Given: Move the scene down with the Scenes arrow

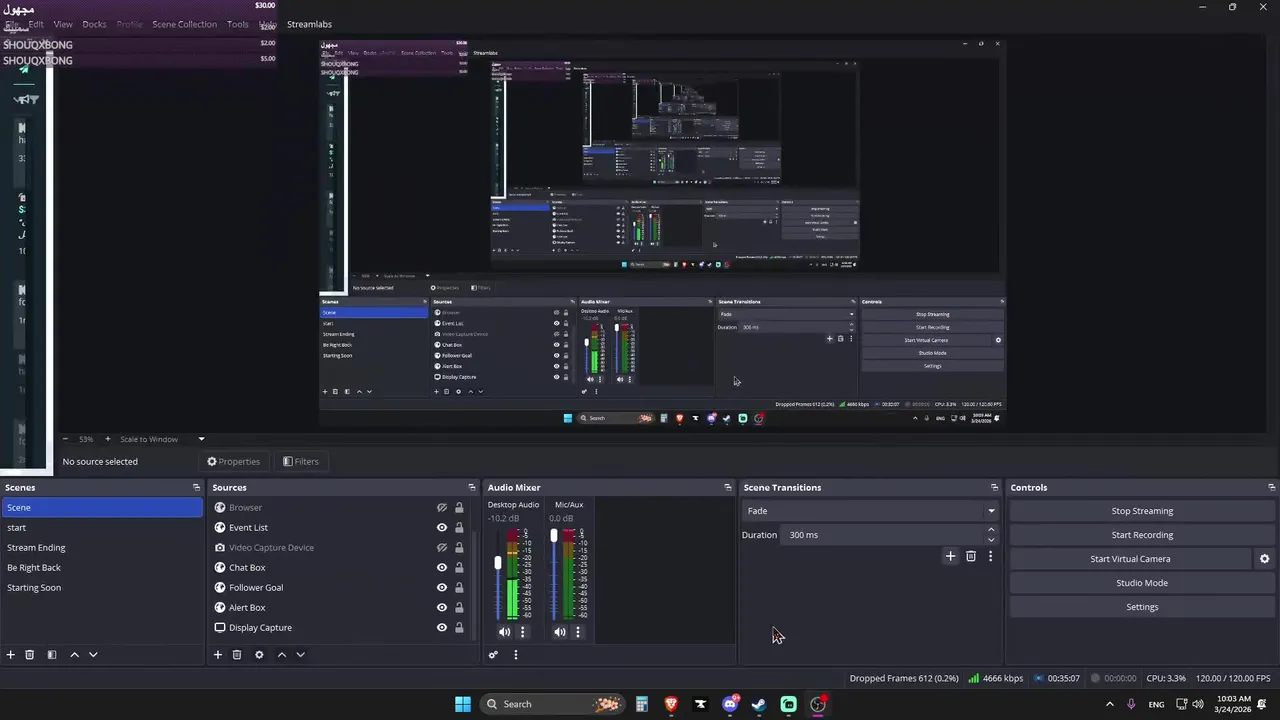Looking at the screenshot, I should tap(93, 655).
